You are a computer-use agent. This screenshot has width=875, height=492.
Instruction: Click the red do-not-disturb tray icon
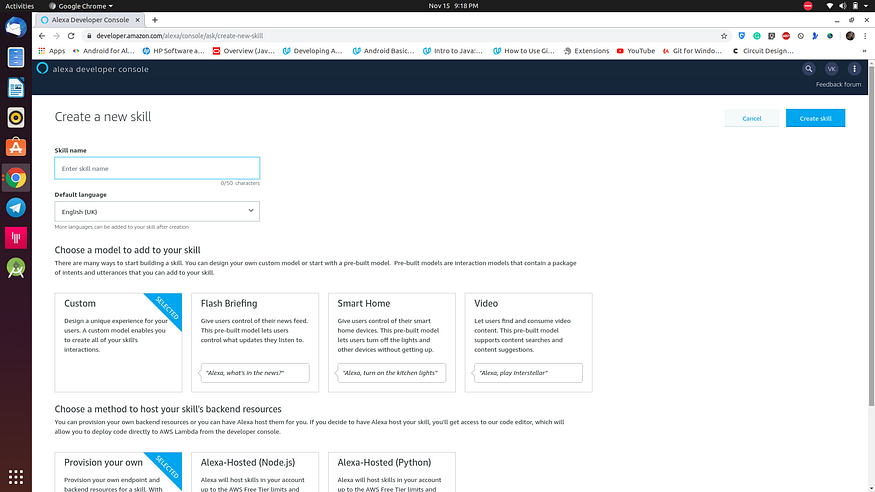pyautogui.click(x=807, y=6)
